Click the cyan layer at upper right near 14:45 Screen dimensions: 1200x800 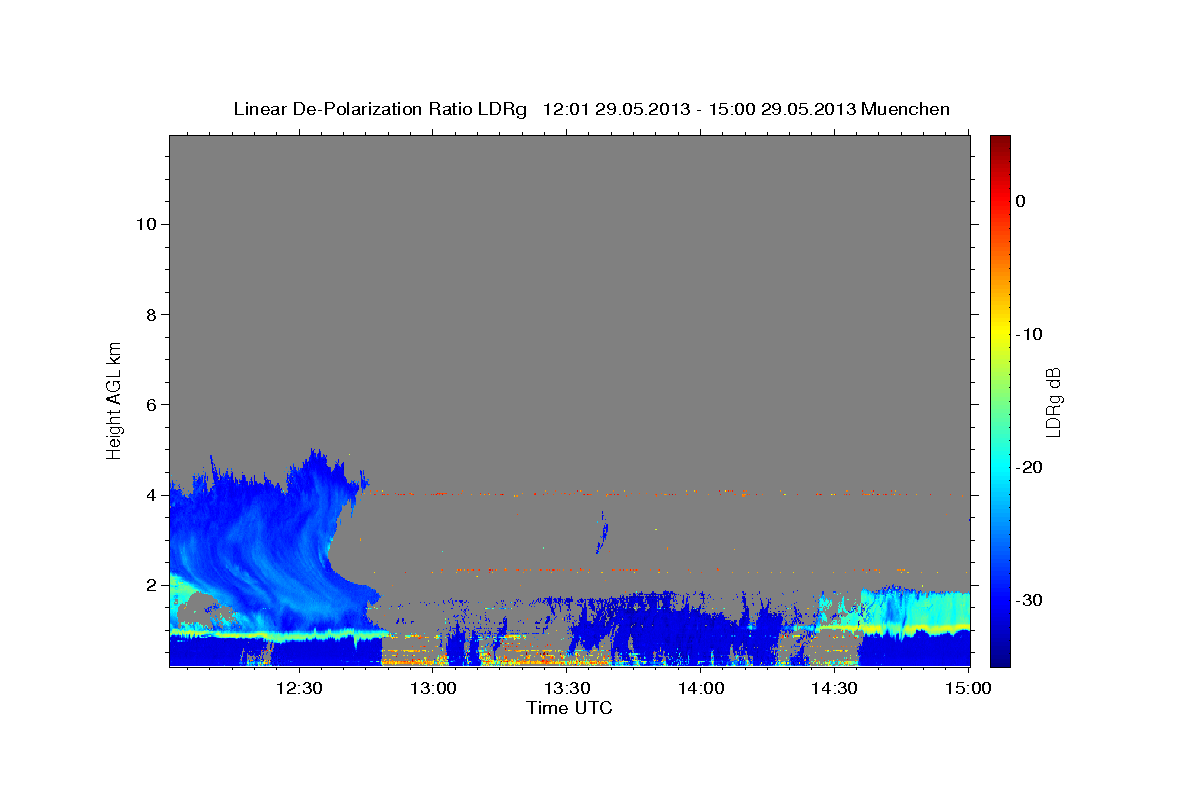click(915, 607)
